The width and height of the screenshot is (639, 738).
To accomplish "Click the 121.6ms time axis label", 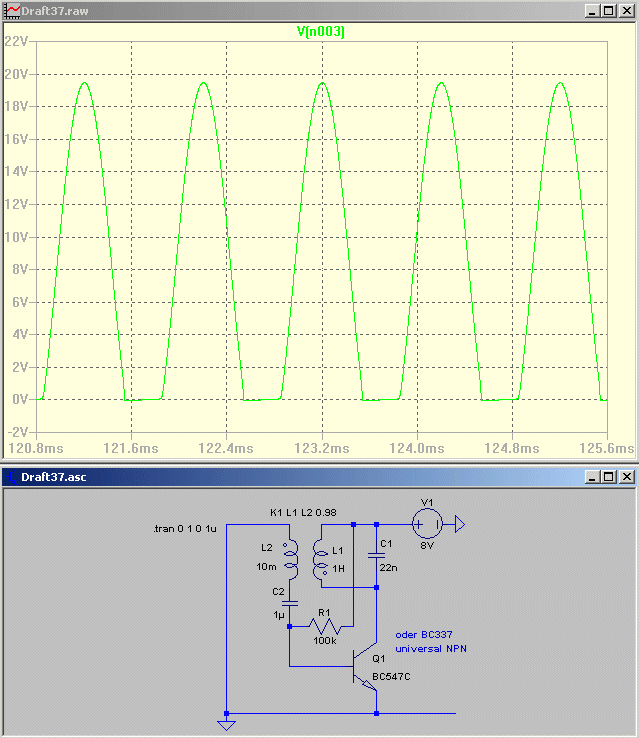I will pyautogui.click(x=131, y=448).
